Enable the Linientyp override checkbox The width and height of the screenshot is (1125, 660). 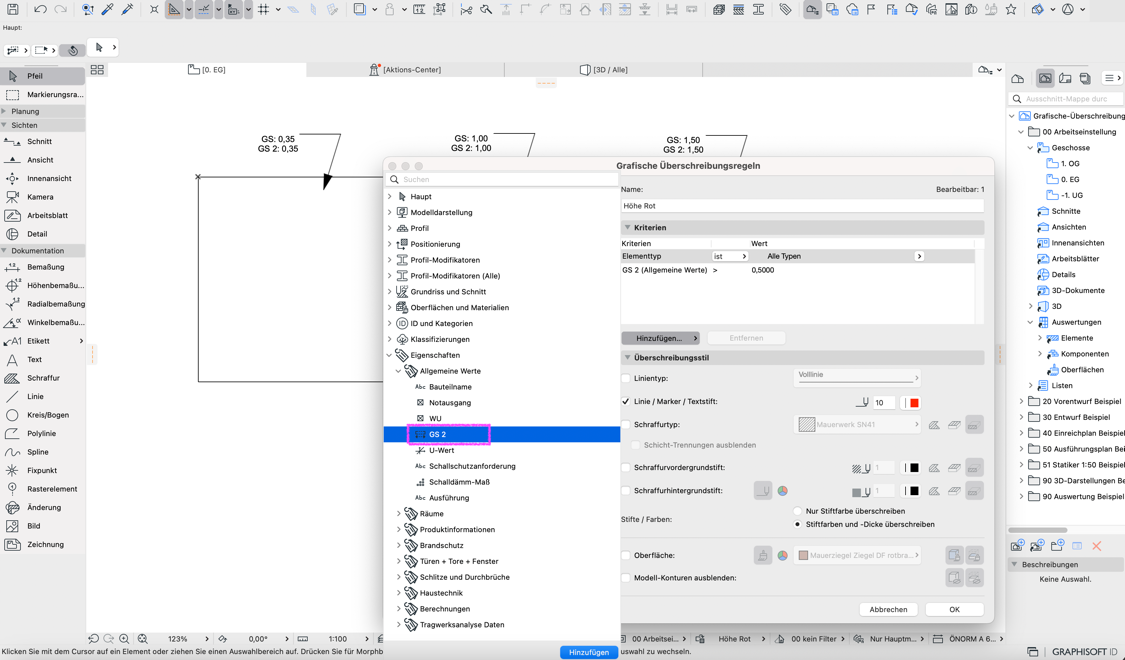coord(626,378)
